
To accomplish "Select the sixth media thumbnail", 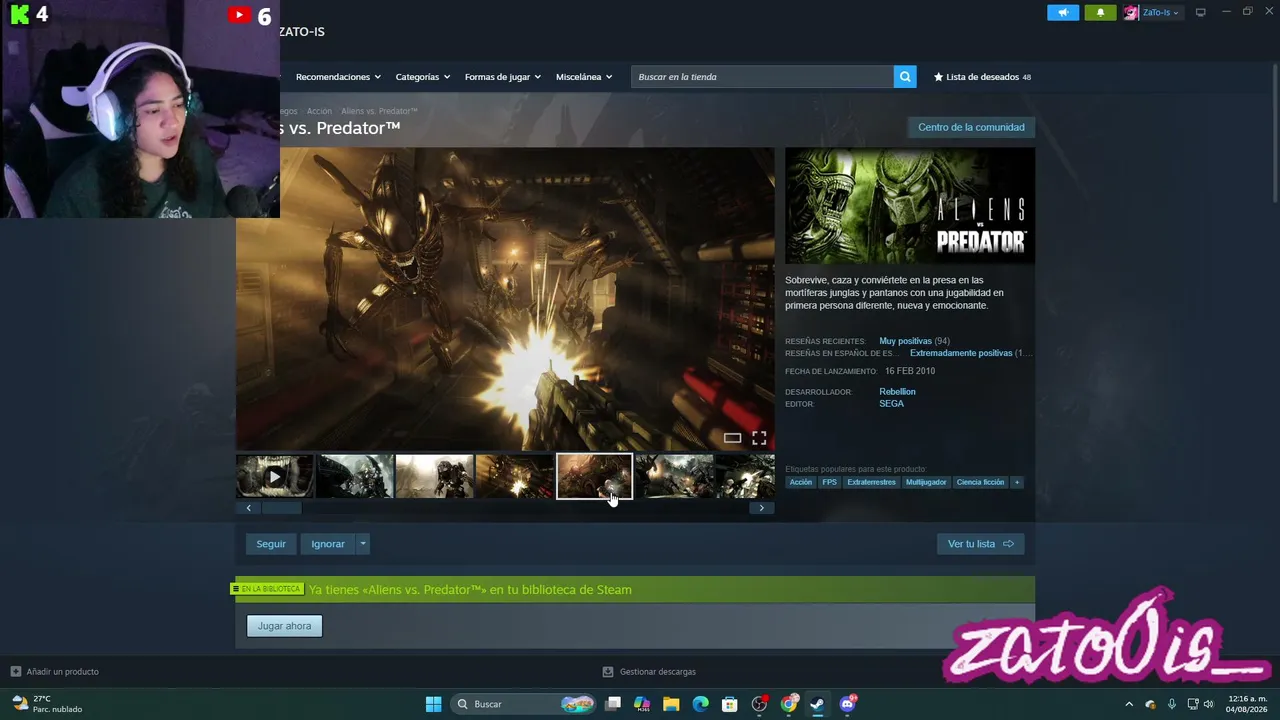I will click(x=675, y=476).
